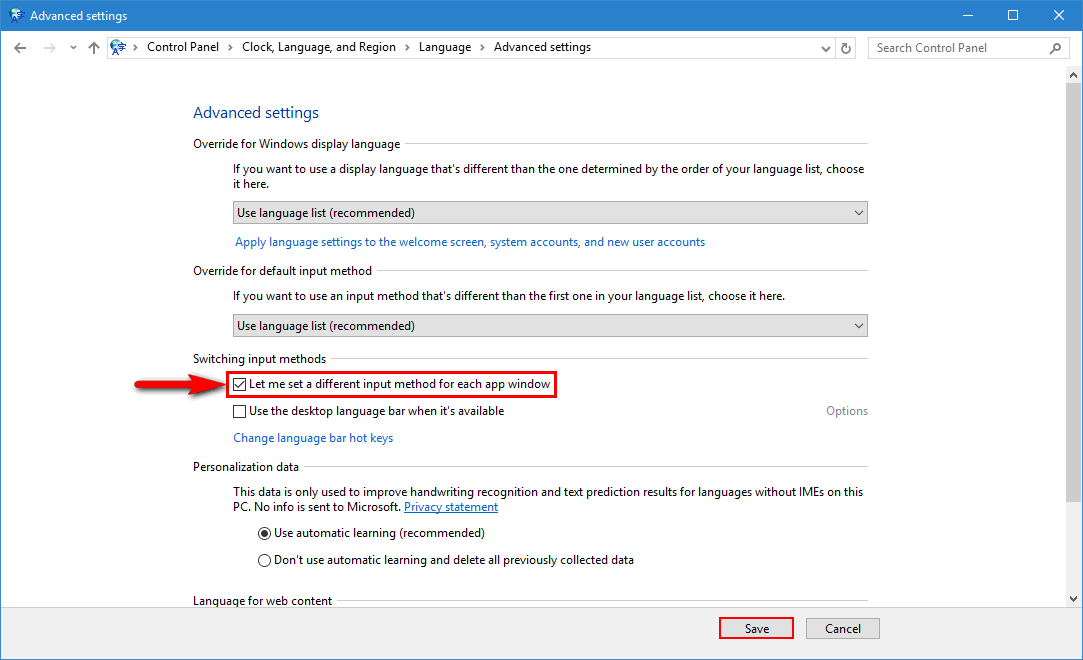This screenshot has height=660, width=1083.
Task: Click the Advanced settings window title bar icon
Action: click(15, 15)
